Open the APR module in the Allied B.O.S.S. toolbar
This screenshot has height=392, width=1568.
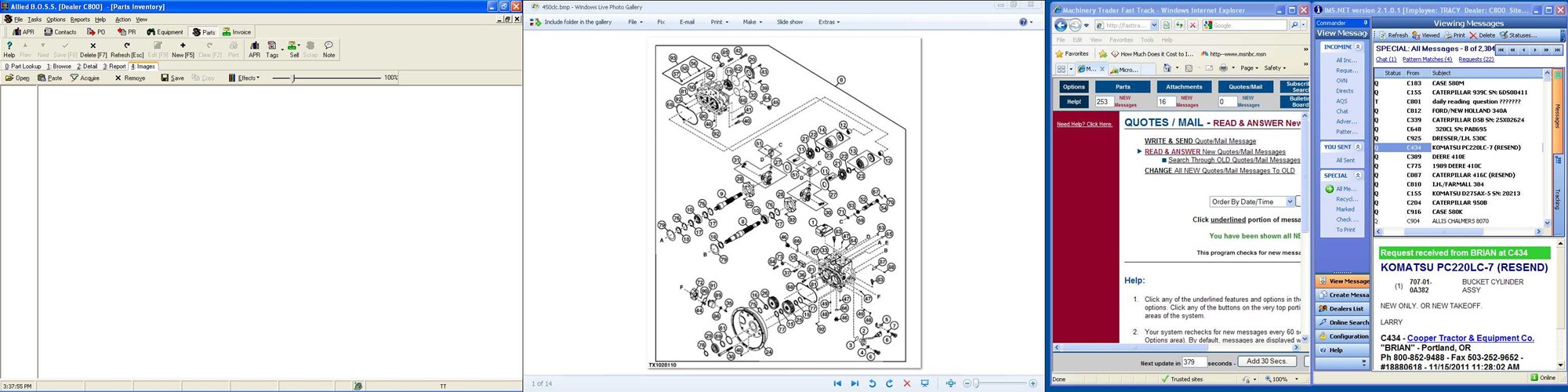point(23,32)
